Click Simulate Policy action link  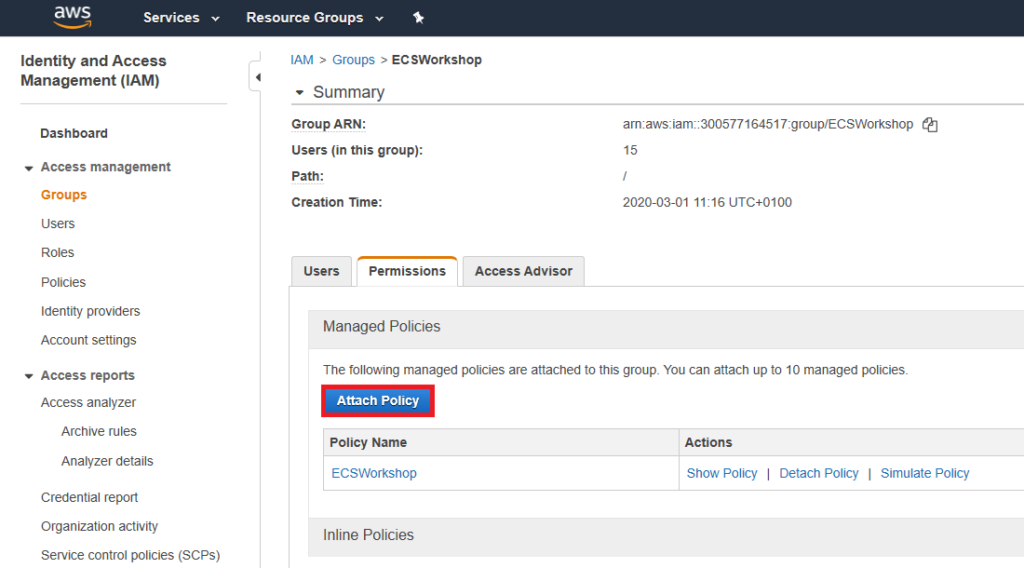point(924,473)
